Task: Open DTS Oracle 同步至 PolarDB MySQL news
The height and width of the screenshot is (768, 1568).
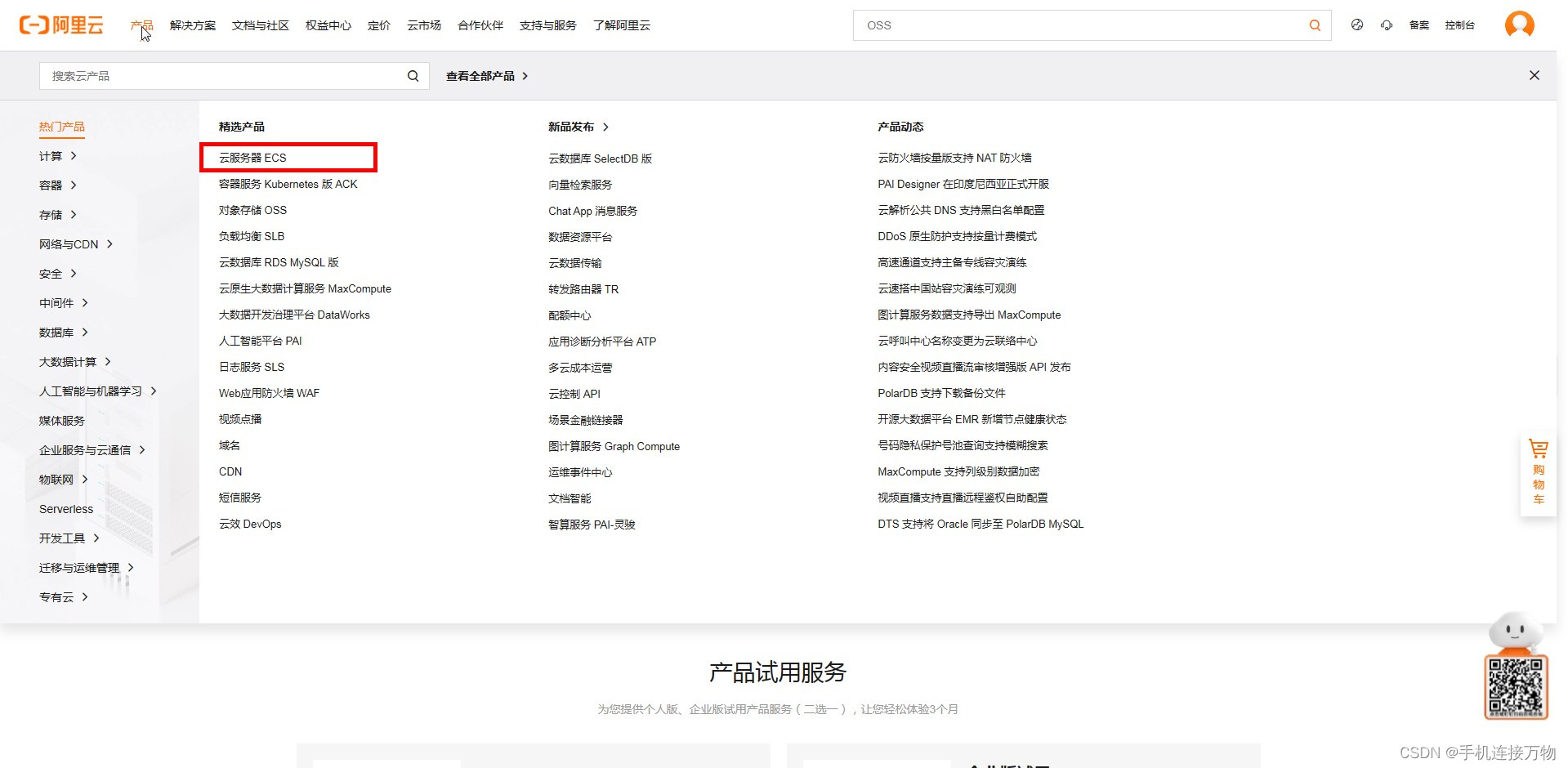Action: (981, 524)
